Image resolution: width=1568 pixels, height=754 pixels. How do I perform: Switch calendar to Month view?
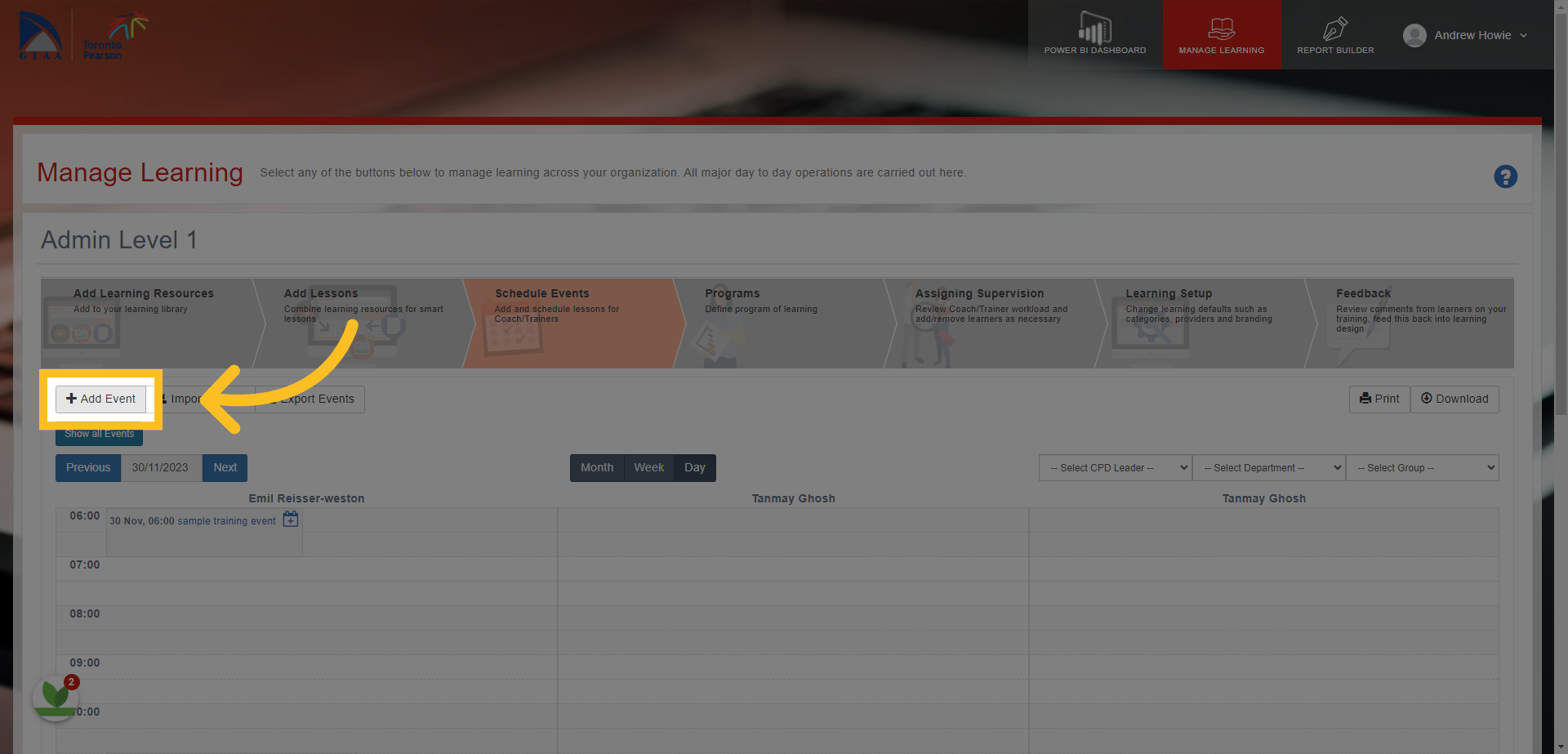coord(597,467)
